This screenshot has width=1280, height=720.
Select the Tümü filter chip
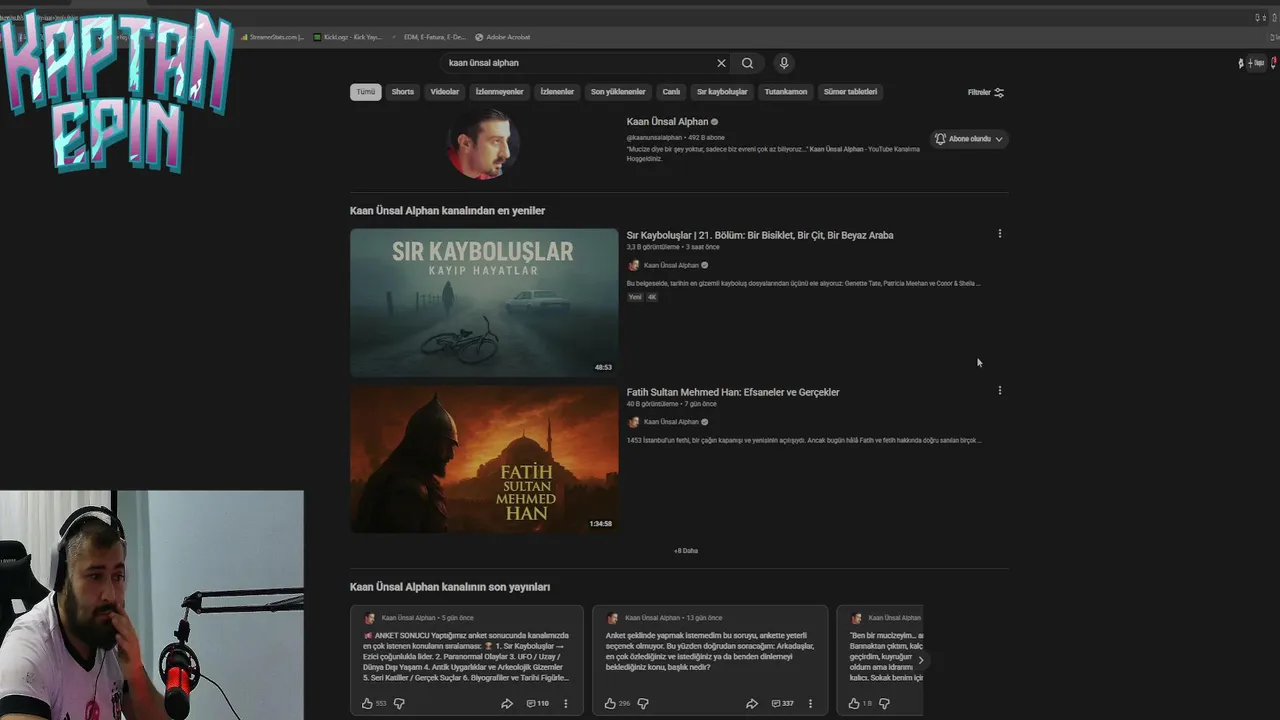click(x=366, y=92)
